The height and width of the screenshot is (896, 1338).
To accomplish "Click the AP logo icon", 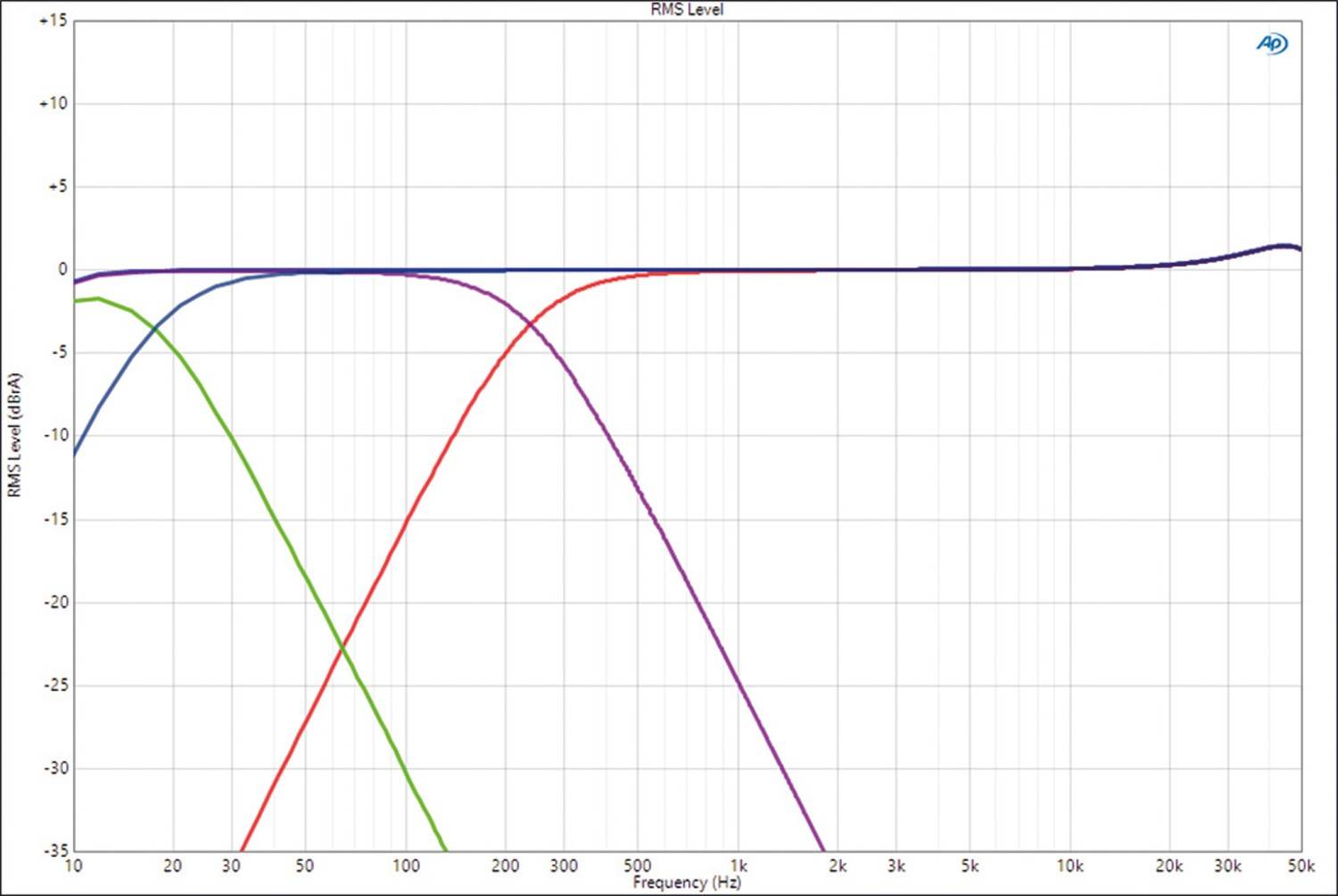I will tap(1272, 44).
